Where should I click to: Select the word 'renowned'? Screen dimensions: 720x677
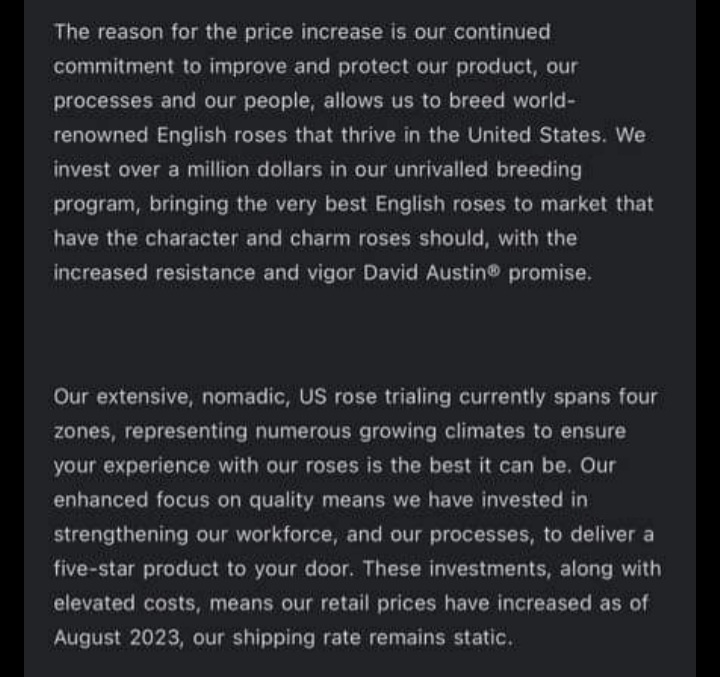tap(101, 135)
